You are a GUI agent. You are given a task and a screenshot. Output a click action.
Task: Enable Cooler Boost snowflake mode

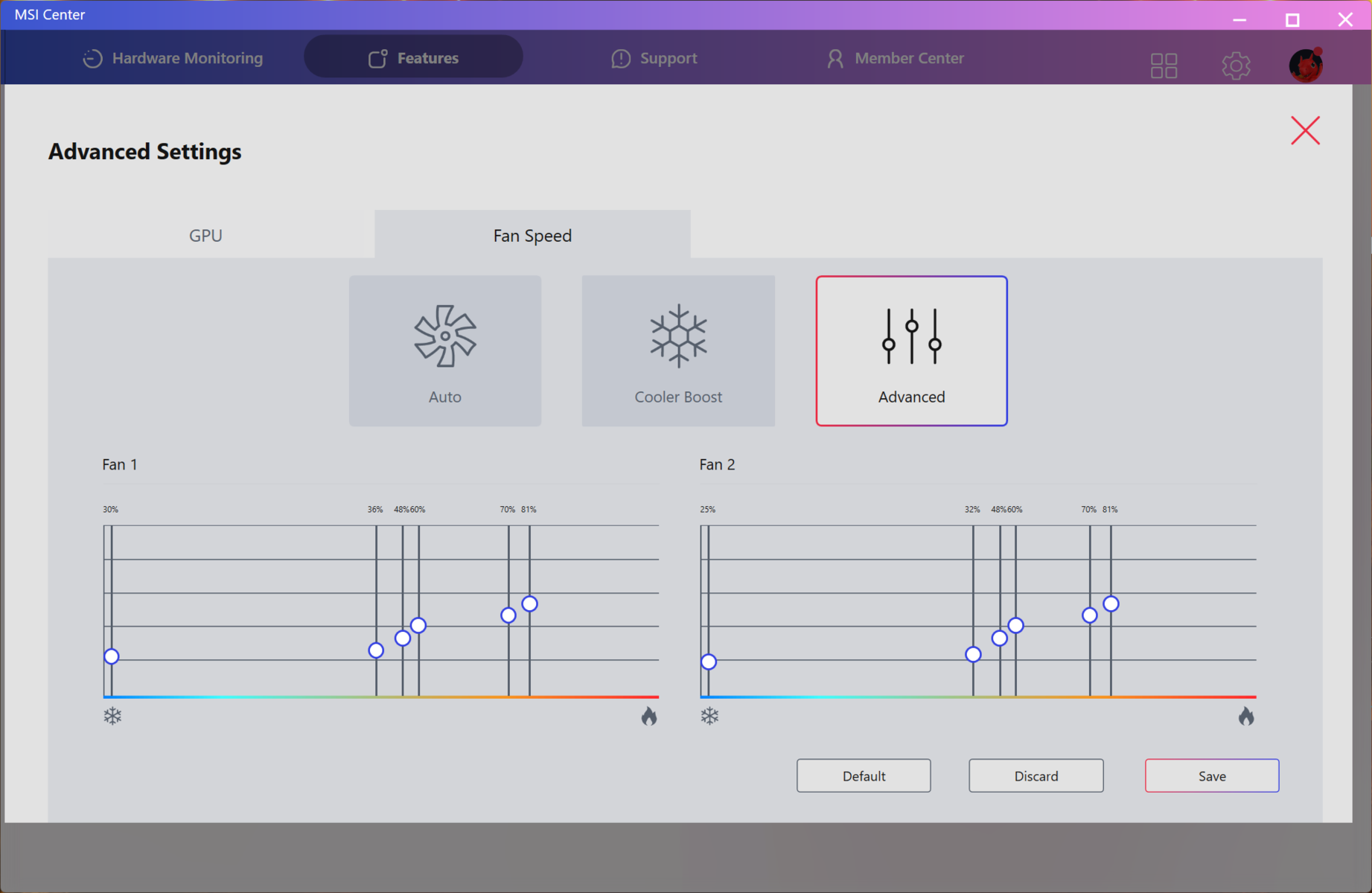tap(677, 351)
